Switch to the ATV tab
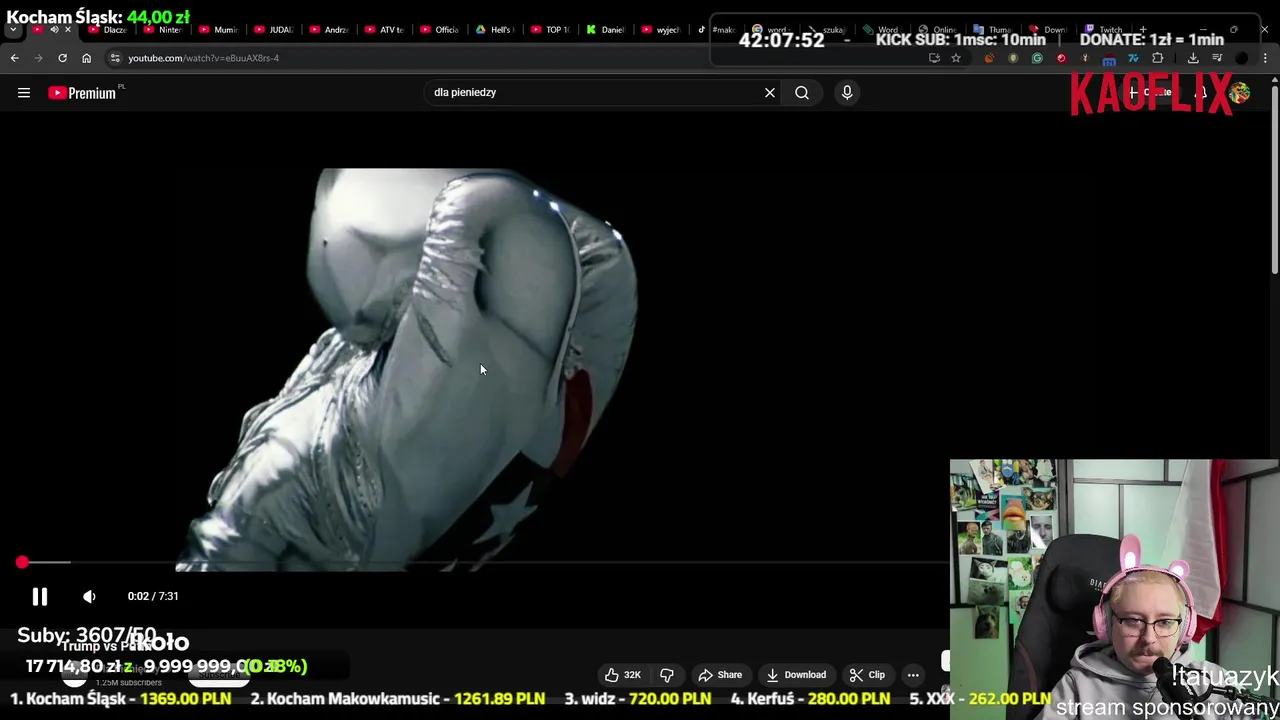1280x720 pixels. [384, 30]
